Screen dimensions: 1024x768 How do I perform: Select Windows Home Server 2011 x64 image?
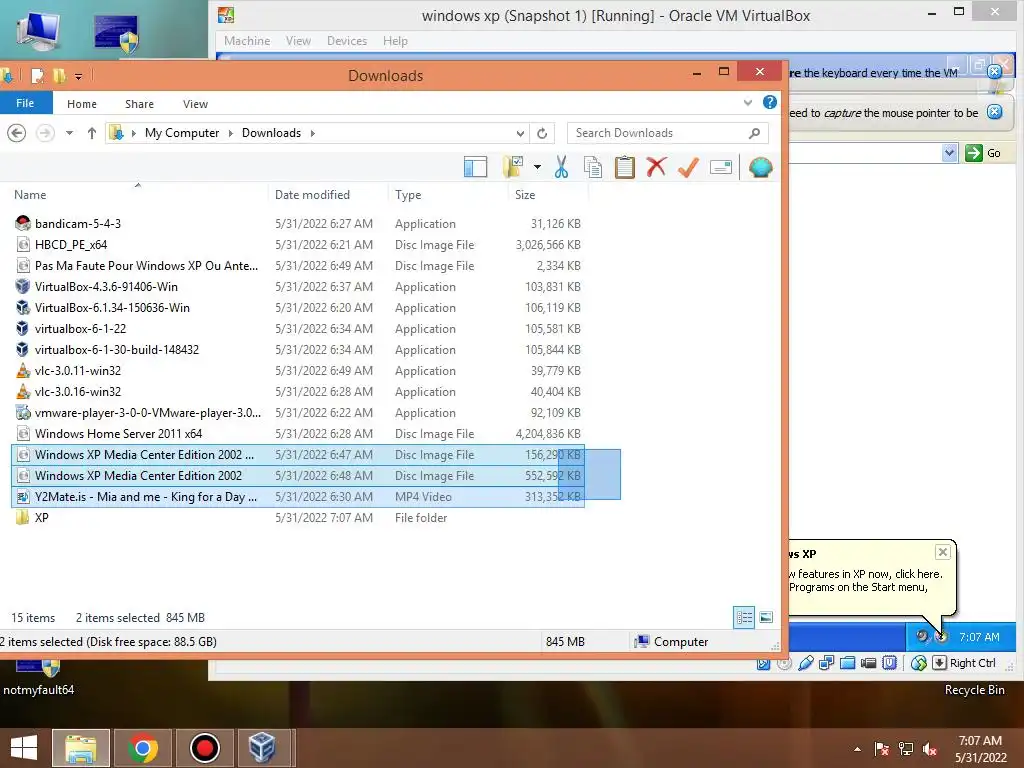(118, 434)
